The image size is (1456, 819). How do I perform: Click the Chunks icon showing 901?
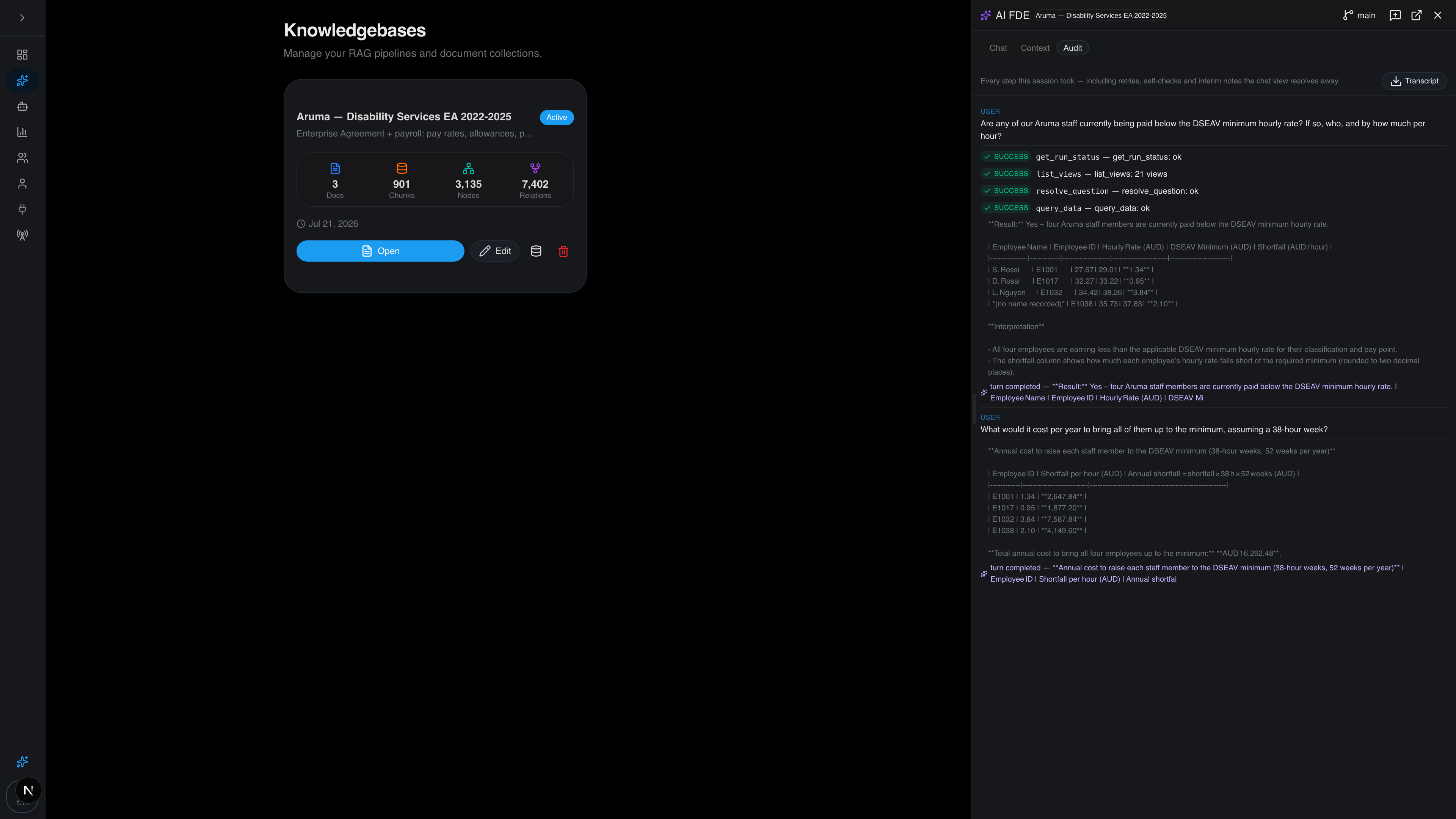[x=401, y=168]
